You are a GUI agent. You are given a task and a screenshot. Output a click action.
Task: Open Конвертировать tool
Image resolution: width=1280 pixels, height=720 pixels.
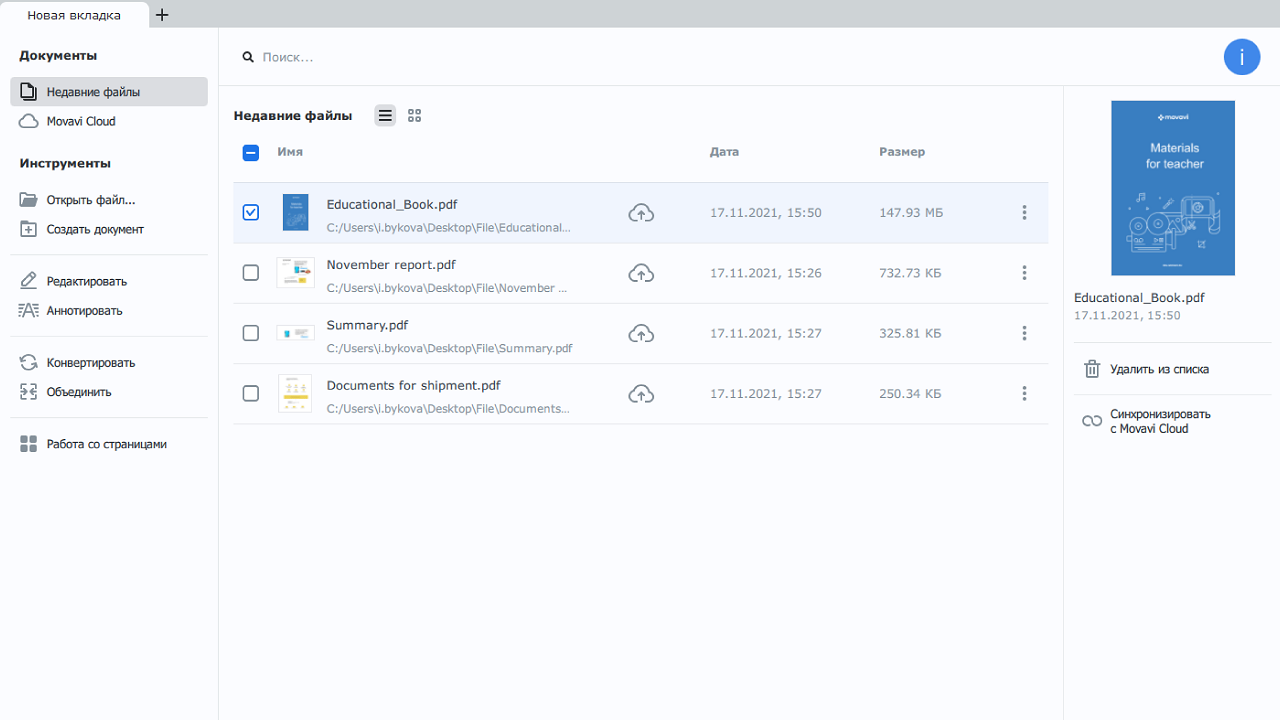click(x=109, y=363)
